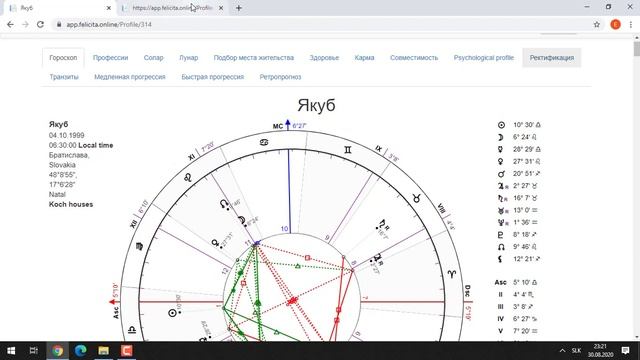Click the Sun glyph on the chart wheel

[x=173, y=313]
